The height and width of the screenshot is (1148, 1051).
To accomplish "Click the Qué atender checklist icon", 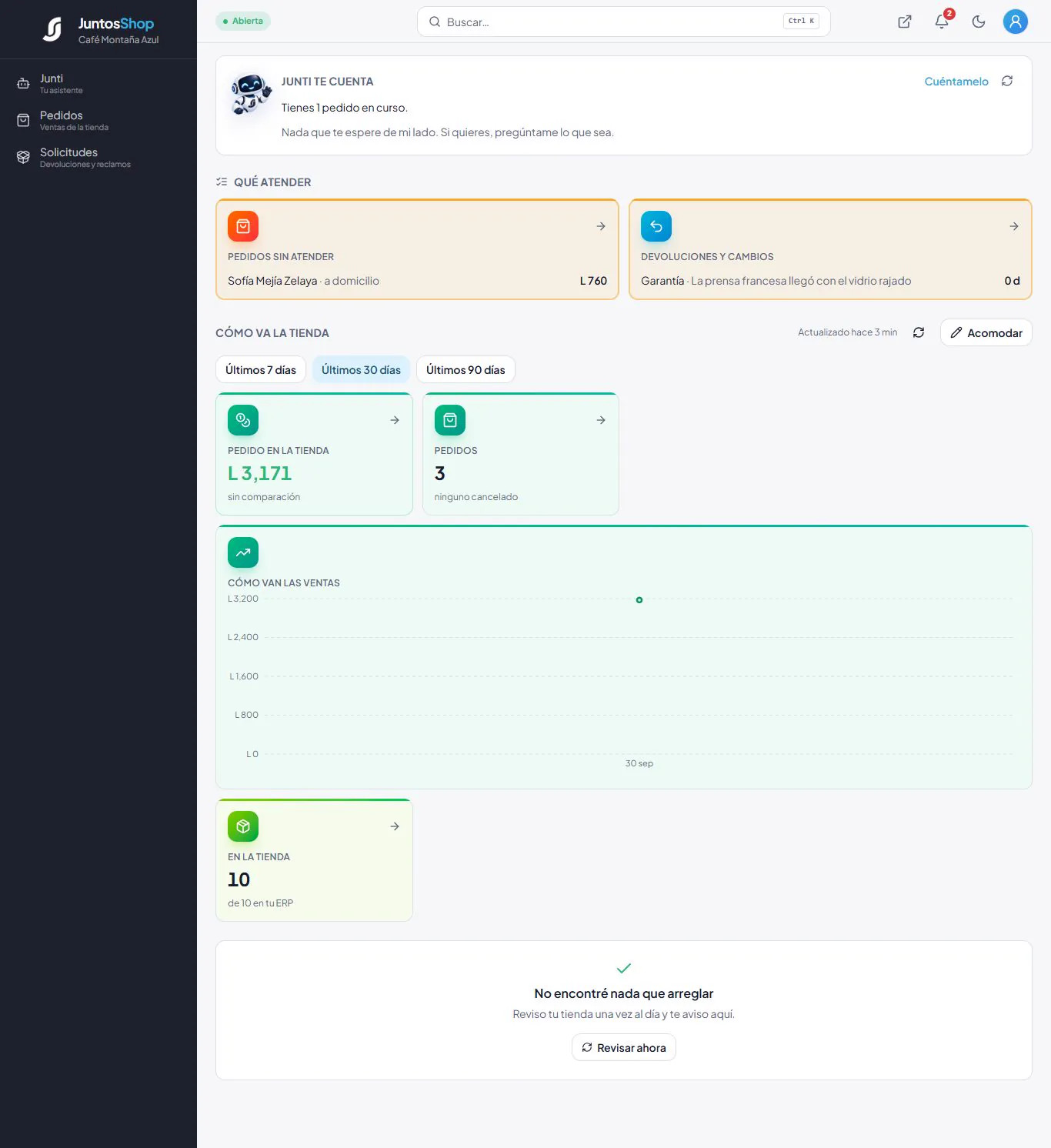I will (x=222, y=182).
